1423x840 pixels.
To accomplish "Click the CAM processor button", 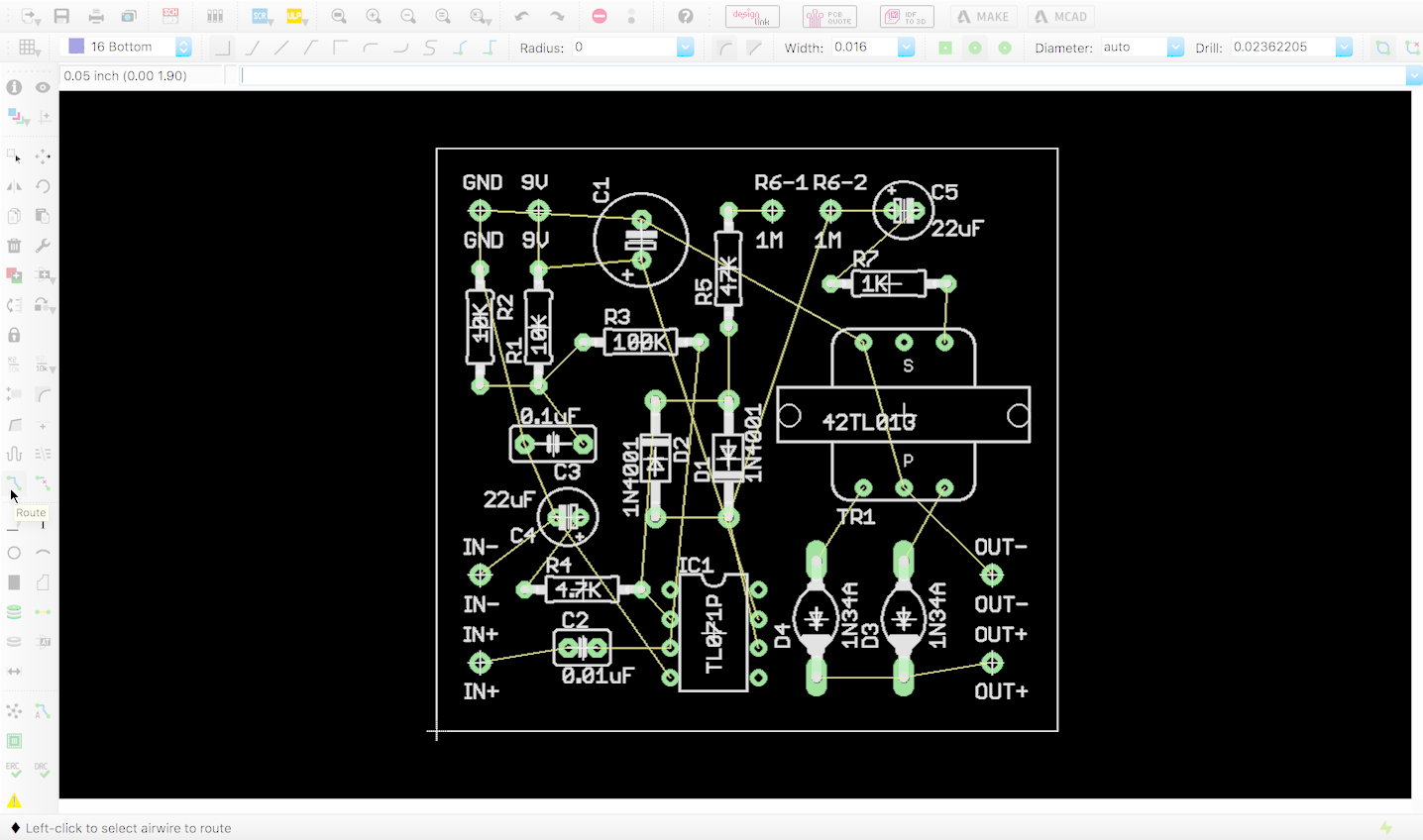I will tap(129, 16).
